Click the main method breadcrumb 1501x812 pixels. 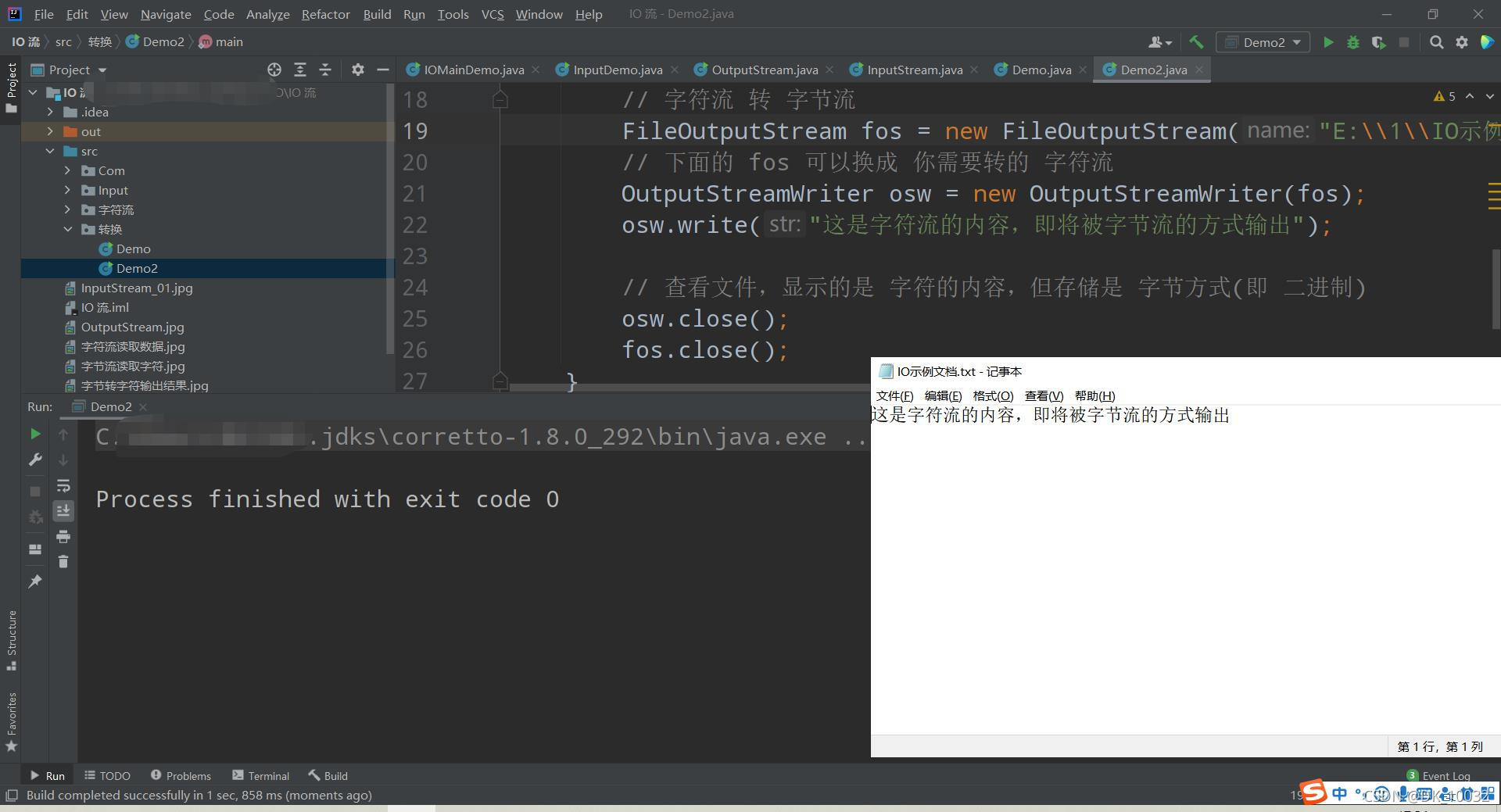220,42
